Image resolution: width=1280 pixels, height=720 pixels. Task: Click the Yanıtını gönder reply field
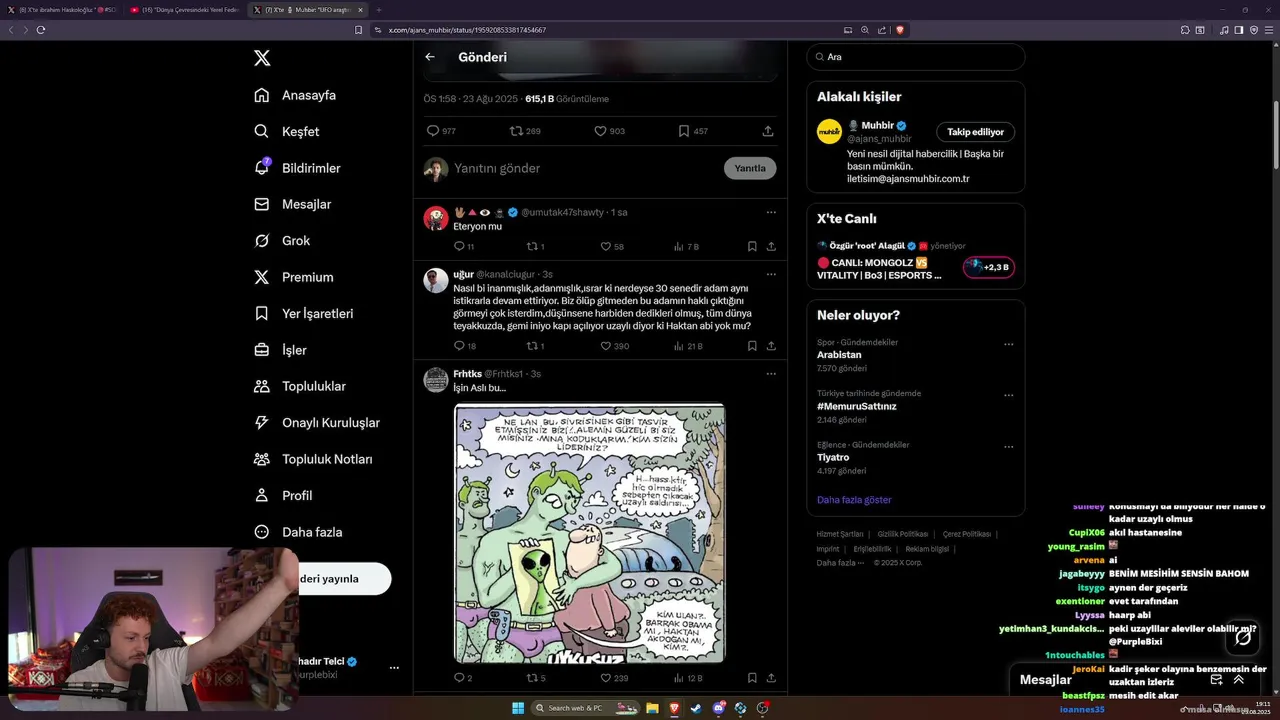coord(585,168)
